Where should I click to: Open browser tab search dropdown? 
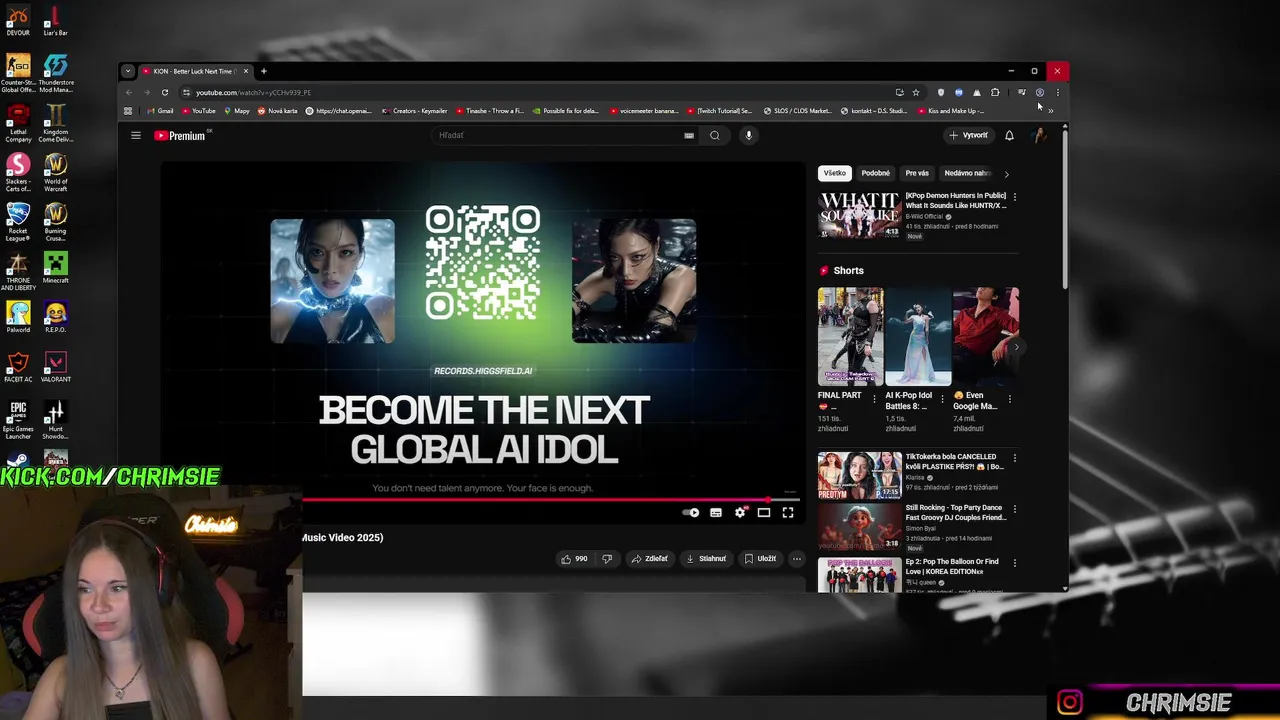[128, 71]
